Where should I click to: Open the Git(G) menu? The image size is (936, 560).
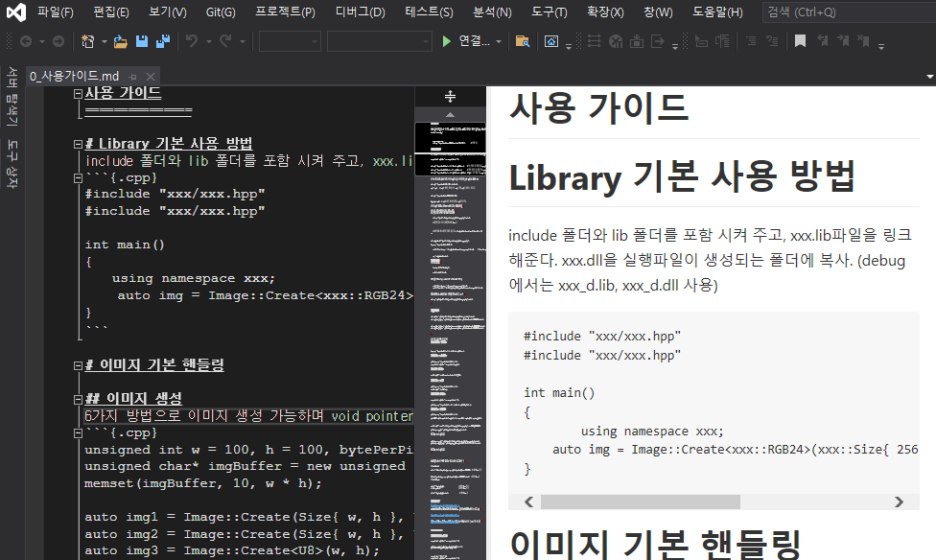point(220,12)
